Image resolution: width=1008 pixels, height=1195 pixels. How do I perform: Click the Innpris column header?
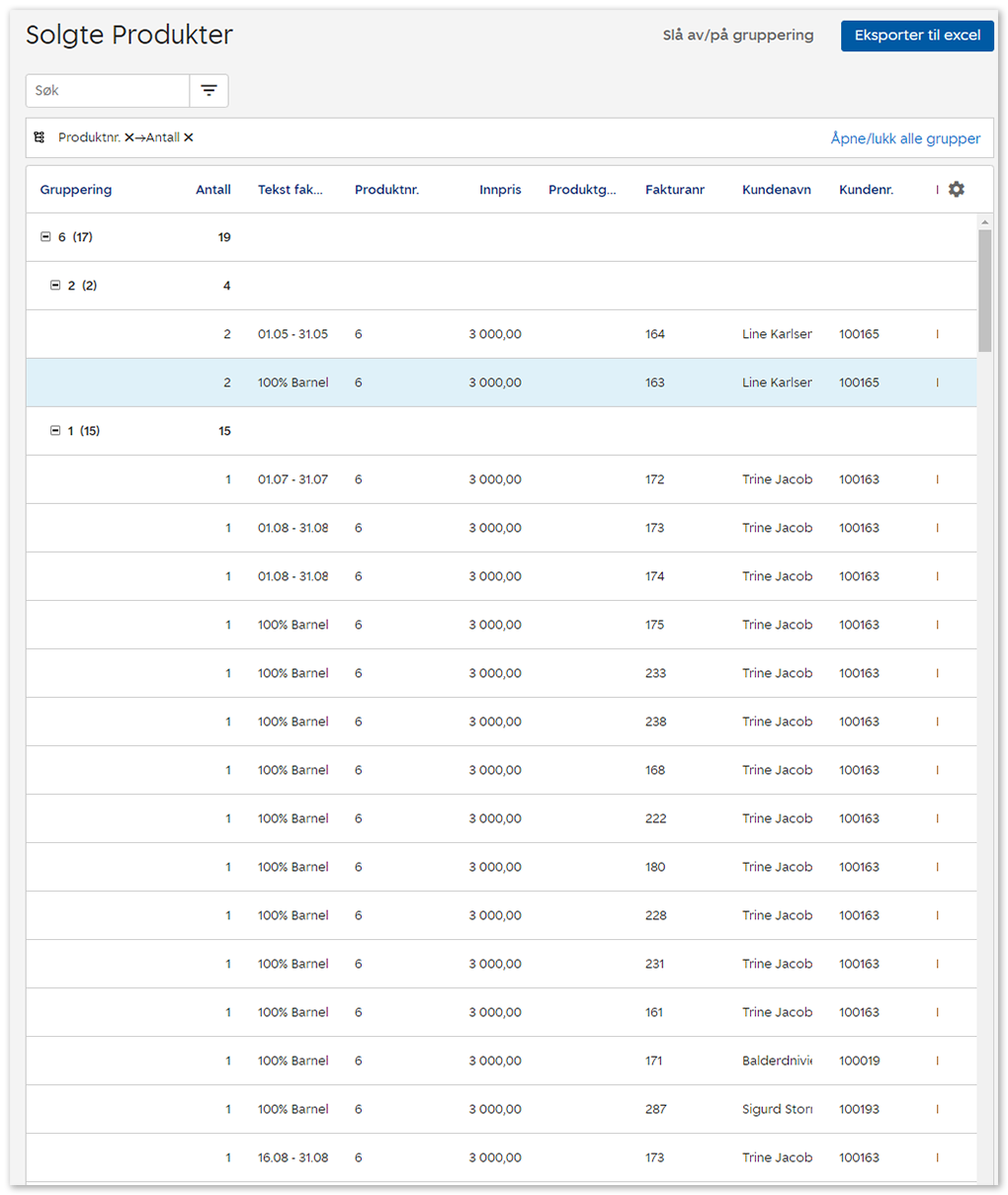[500, 190]
